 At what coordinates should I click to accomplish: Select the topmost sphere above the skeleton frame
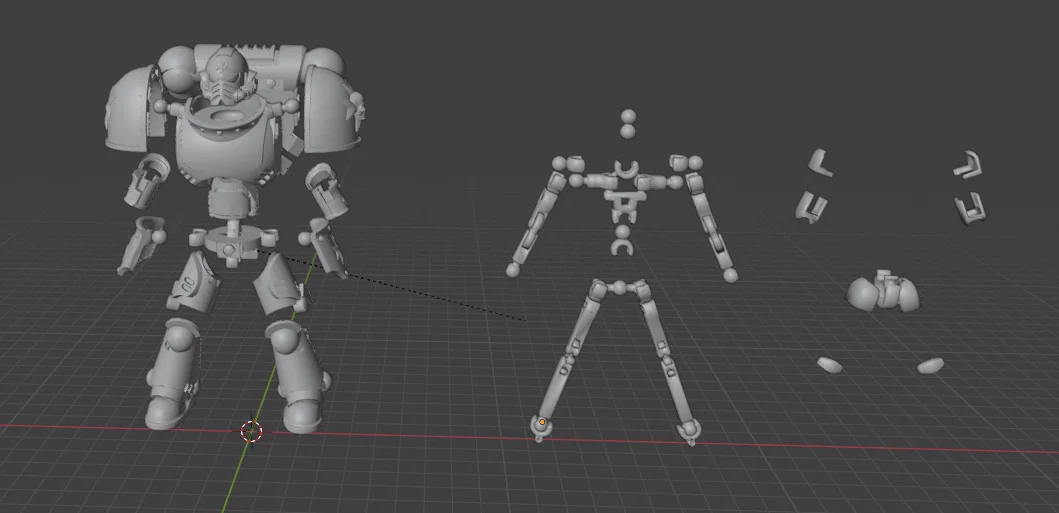pos(628,117)
